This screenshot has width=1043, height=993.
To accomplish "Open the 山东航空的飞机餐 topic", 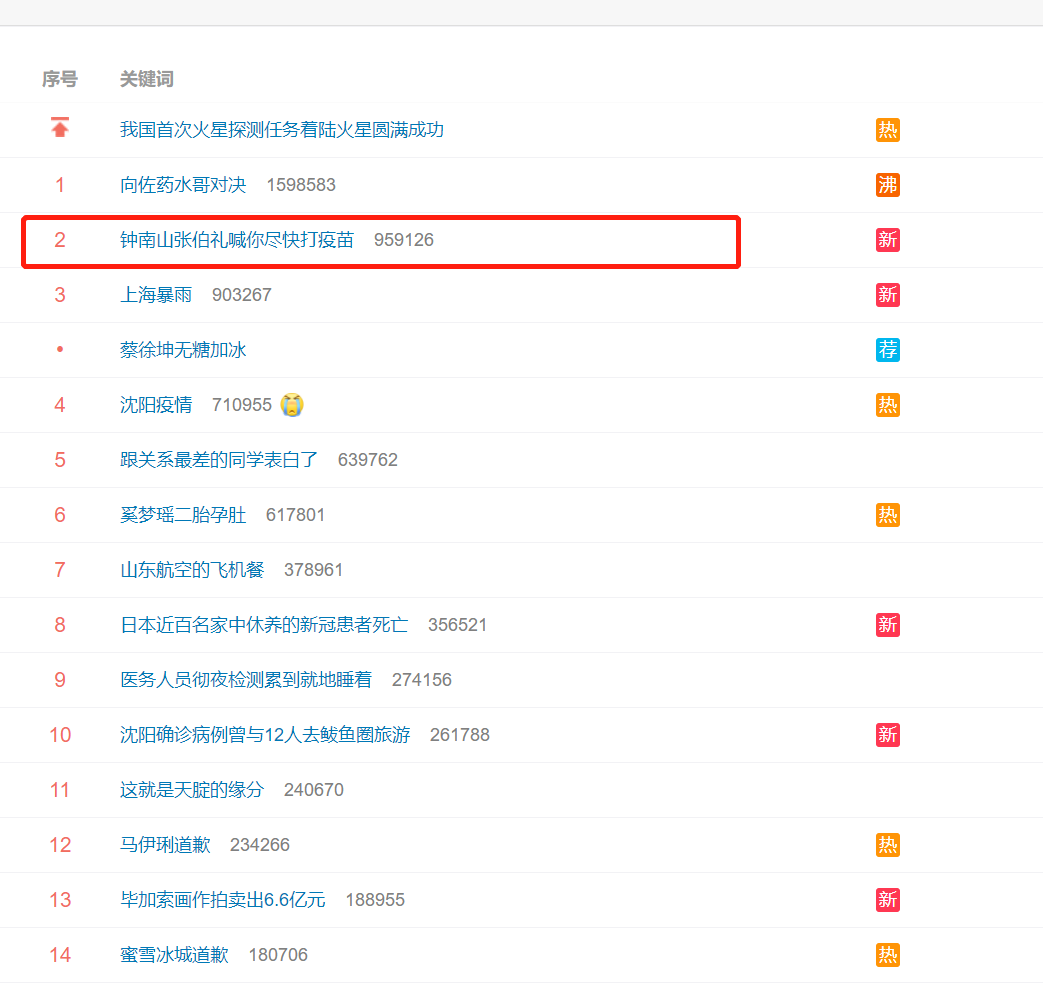I will (192, 570).
